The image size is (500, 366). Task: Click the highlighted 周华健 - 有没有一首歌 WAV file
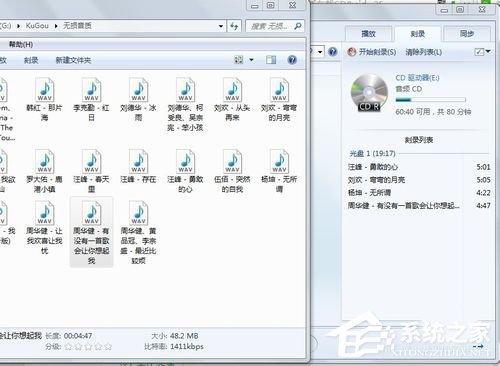click(91, 232)
